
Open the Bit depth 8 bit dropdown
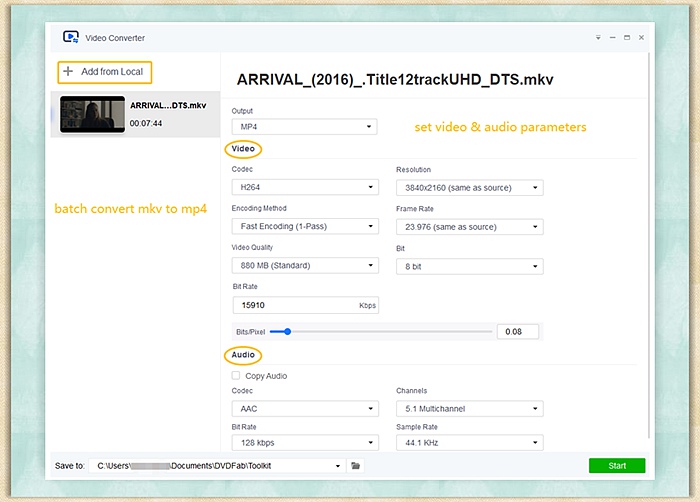pyautogui.click(x=470, y=266)
